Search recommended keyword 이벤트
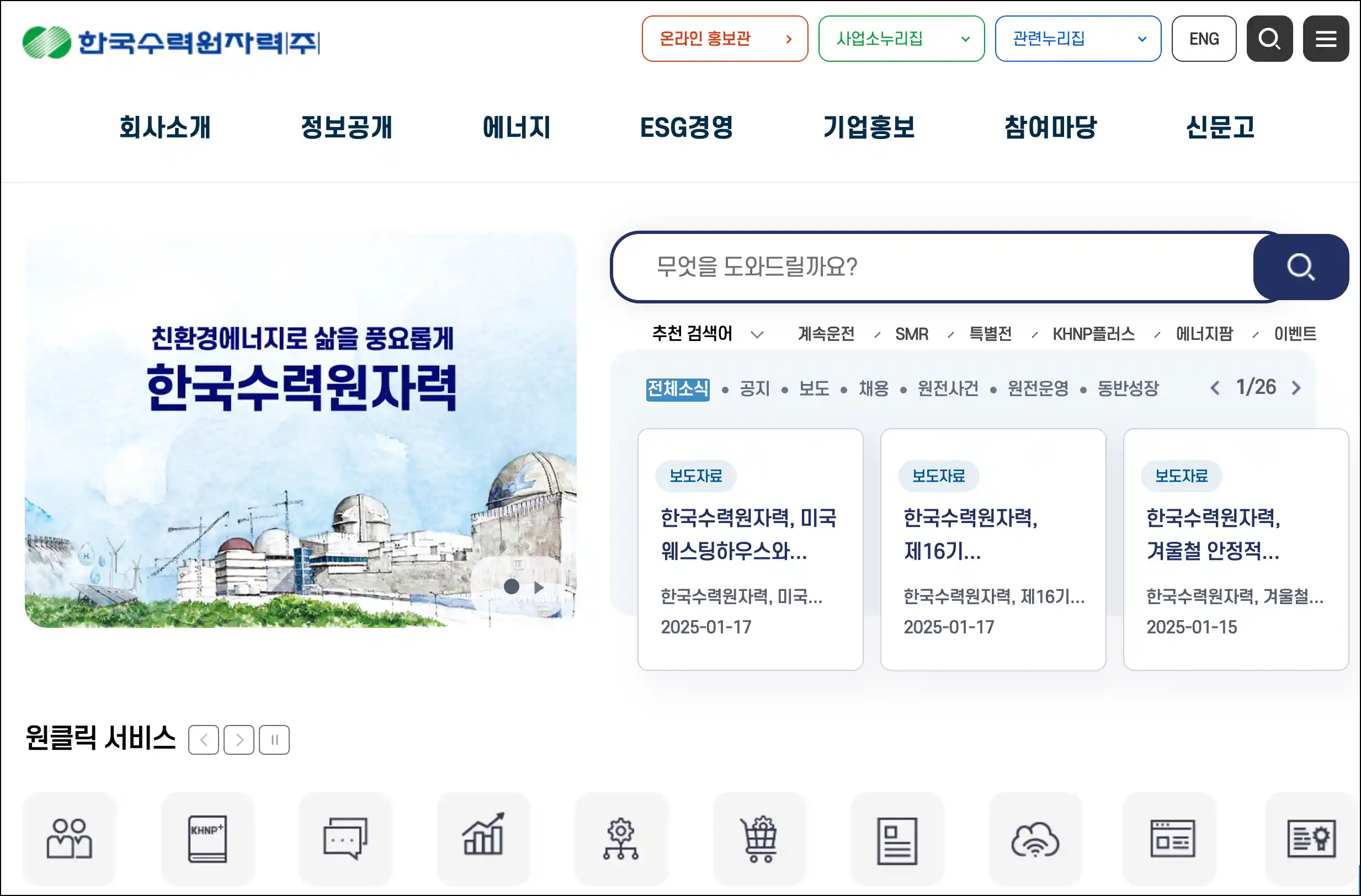Image resolution: width=1361 pixels, height=896 pixels. tap(1295, 334)
